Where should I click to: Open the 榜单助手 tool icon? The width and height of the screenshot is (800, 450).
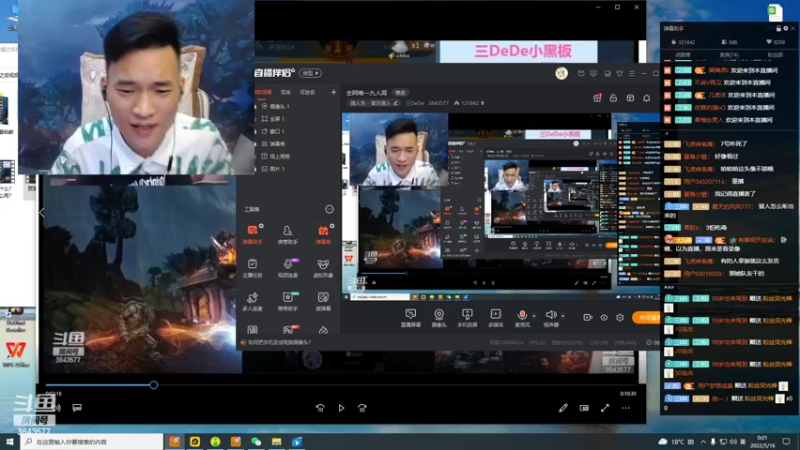tap(288, 301)
